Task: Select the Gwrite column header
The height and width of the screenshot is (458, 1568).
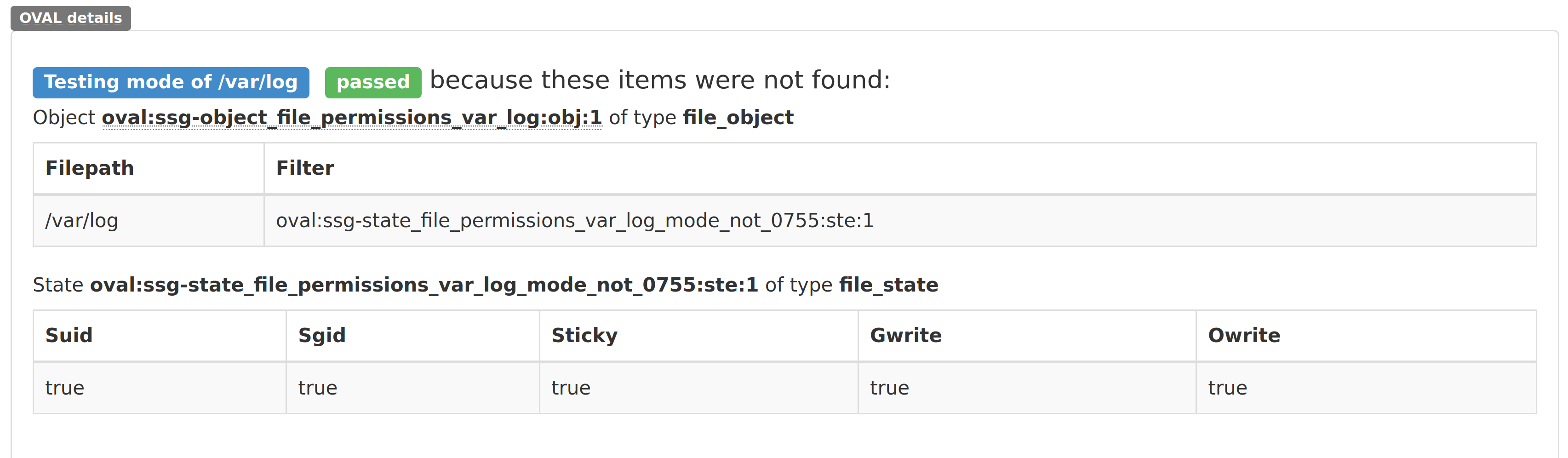Action: click(x=905, y=334)
